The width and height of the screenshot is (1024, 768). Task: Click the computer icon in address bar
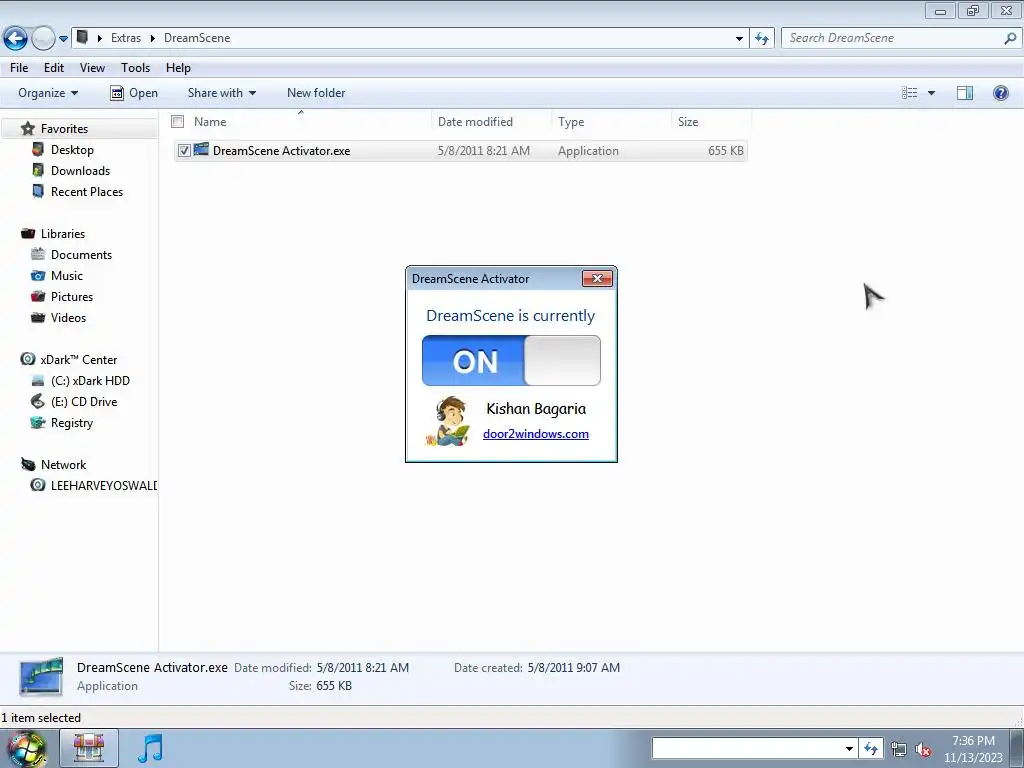pyautogui.click(x=82, y=37)
